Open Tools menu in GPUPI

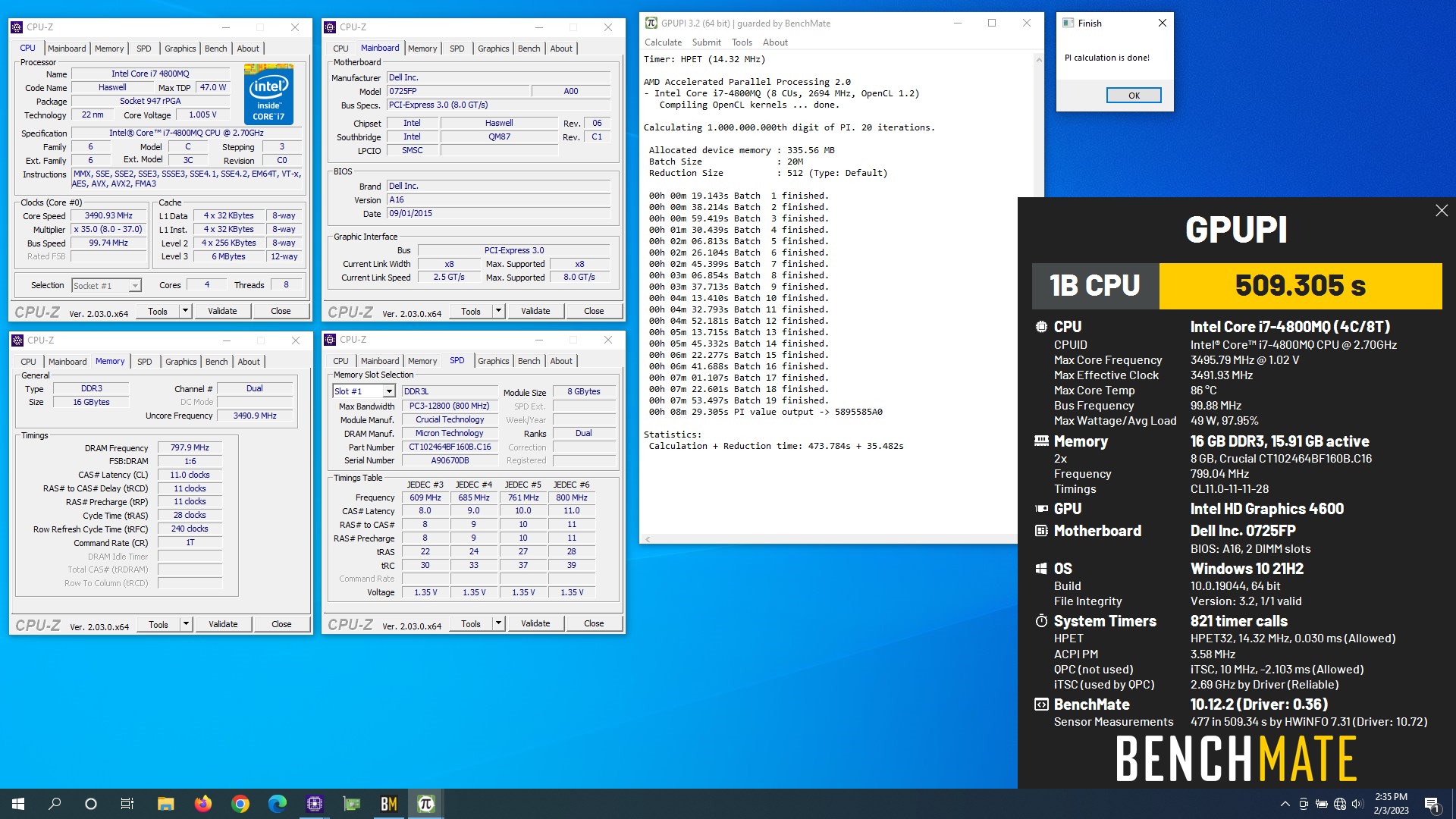click(742, 42)
